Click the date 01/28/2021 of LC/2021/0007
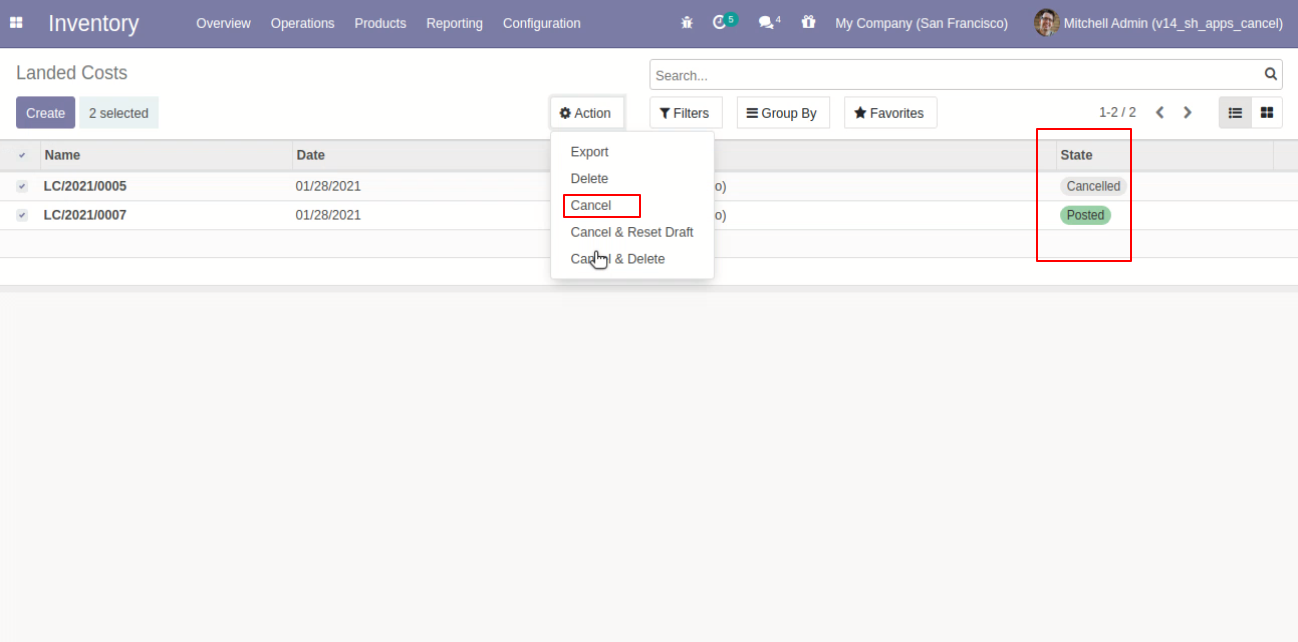1298x642 pixels. coord(328,215)
